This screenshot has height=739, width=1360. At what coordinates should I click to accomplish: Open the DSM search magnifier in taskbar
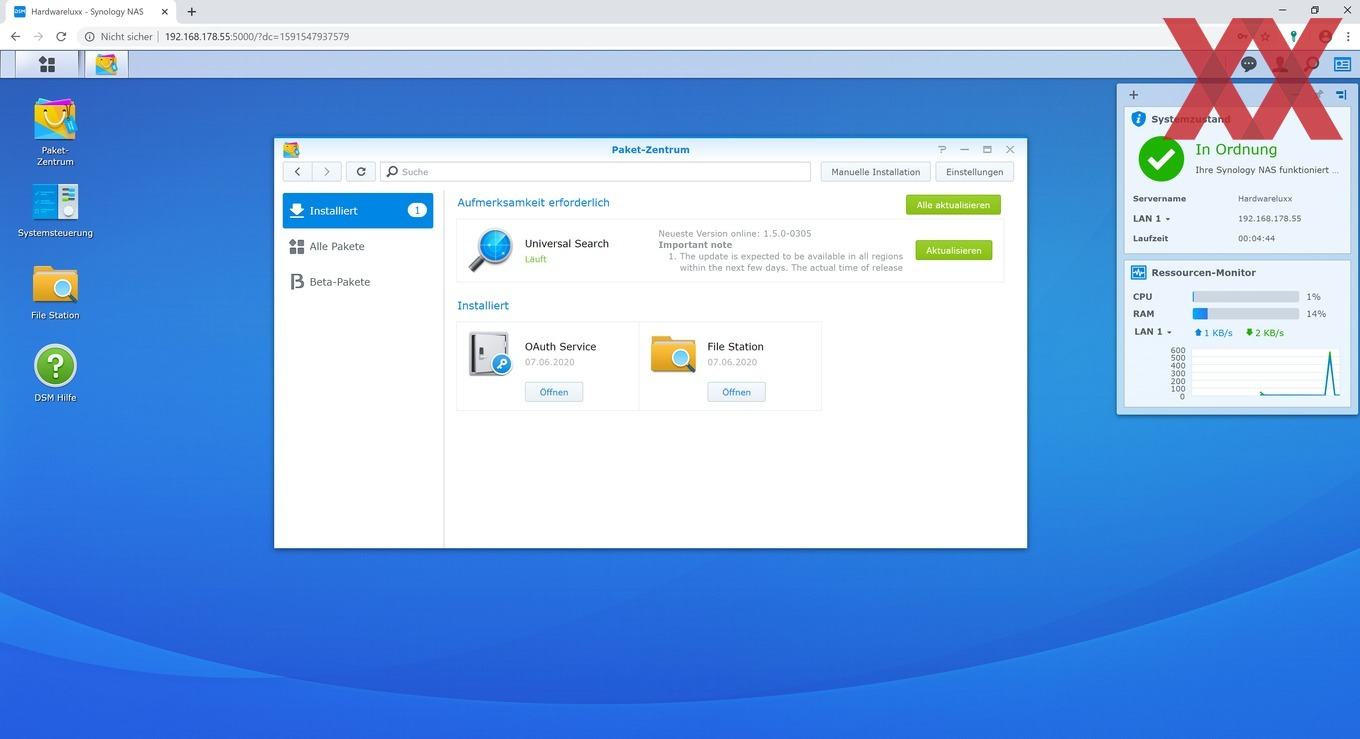tap(1312, 64)
